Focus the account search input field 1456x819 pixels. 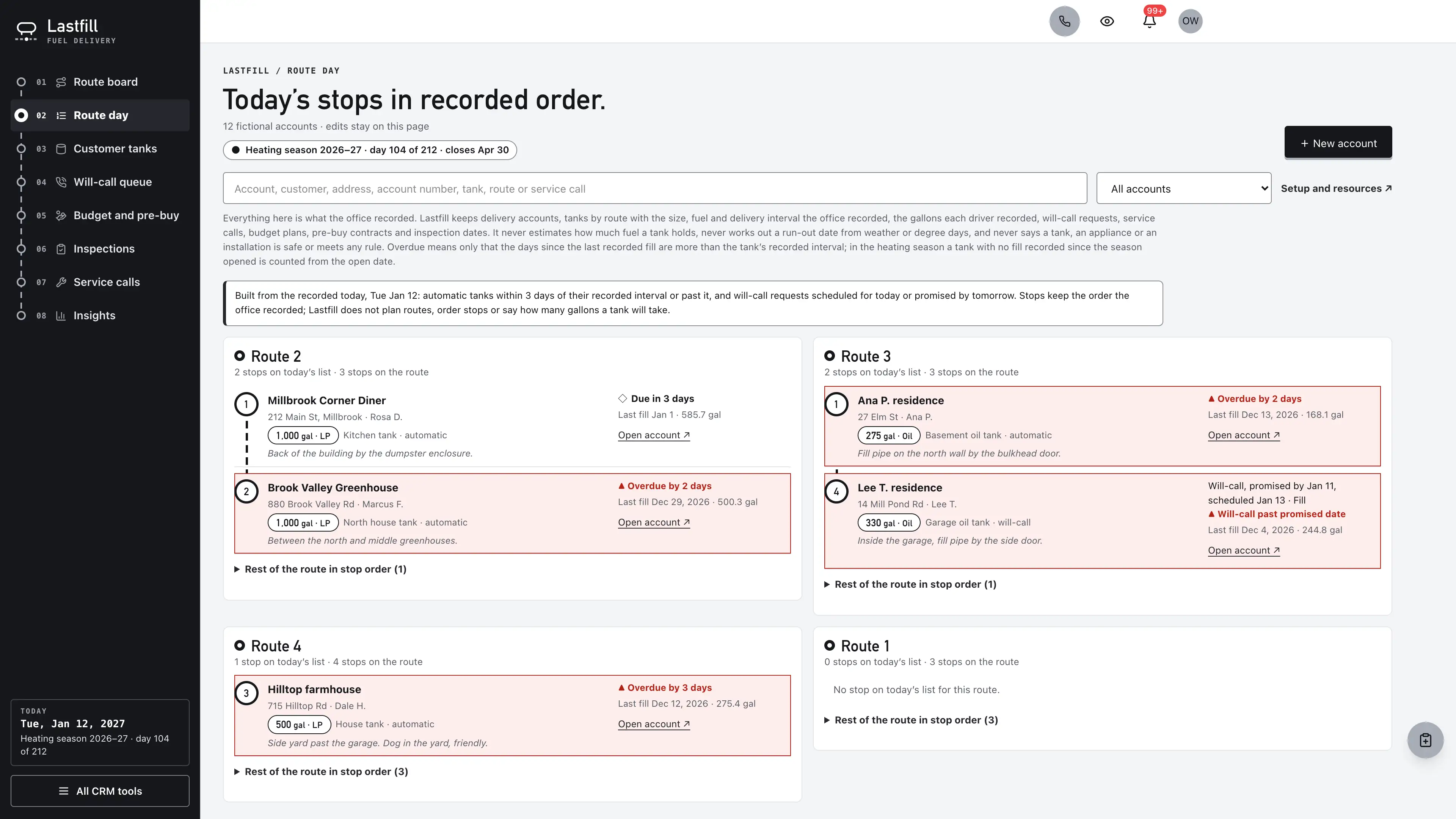tap(654, 188)
